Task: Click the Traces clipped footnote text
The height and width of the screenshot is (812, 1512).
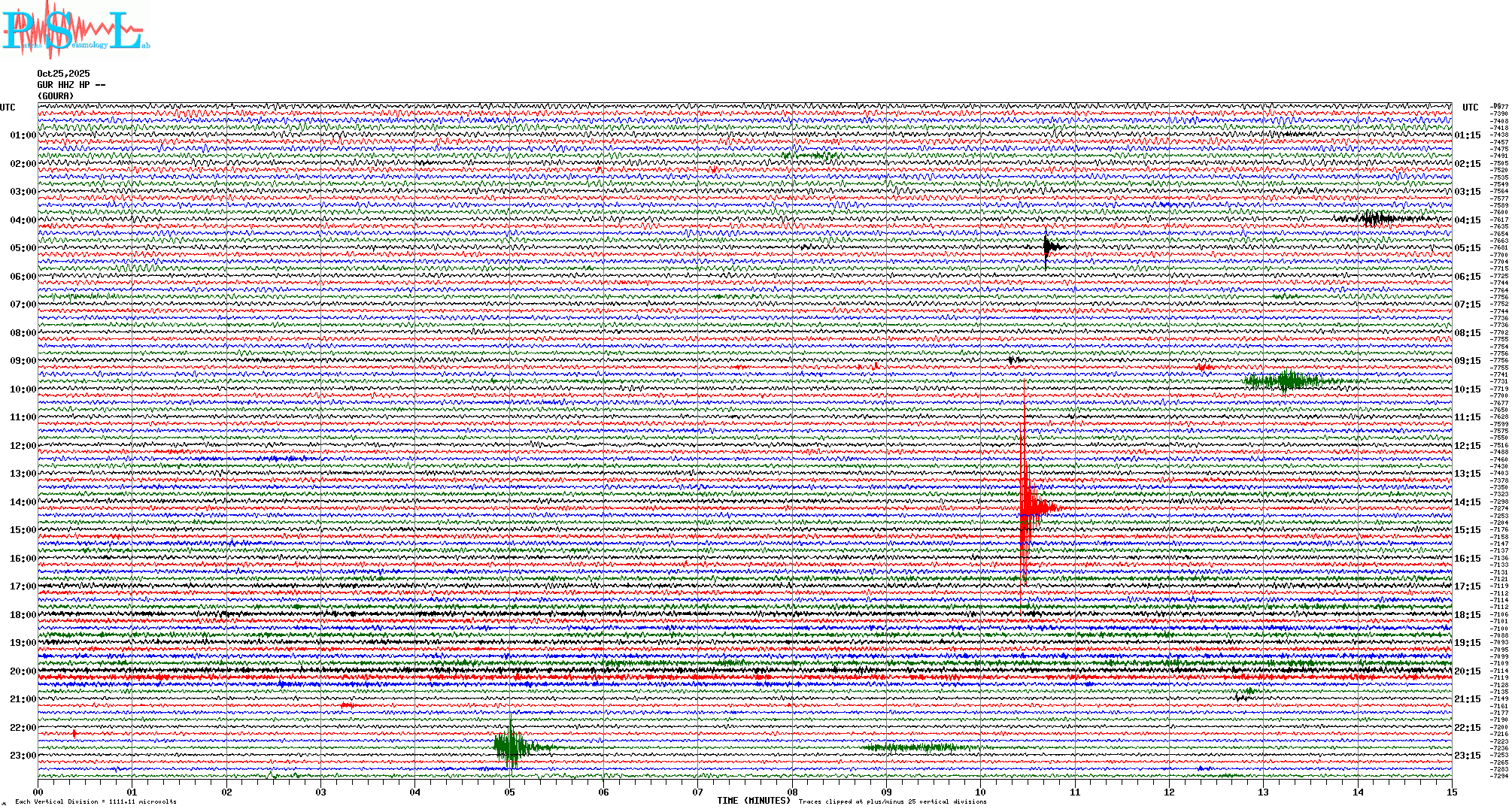Action: coord(892,801)
